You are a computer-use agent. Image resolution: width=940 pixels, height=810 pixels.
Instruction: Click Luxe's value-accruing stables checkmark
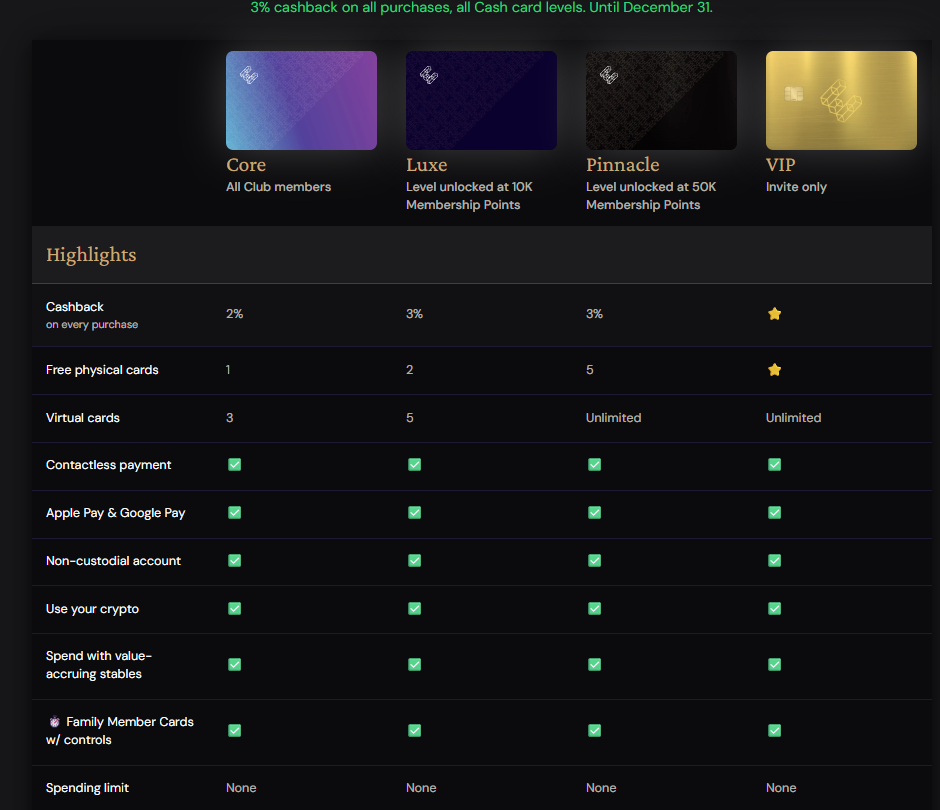point(414,664)
